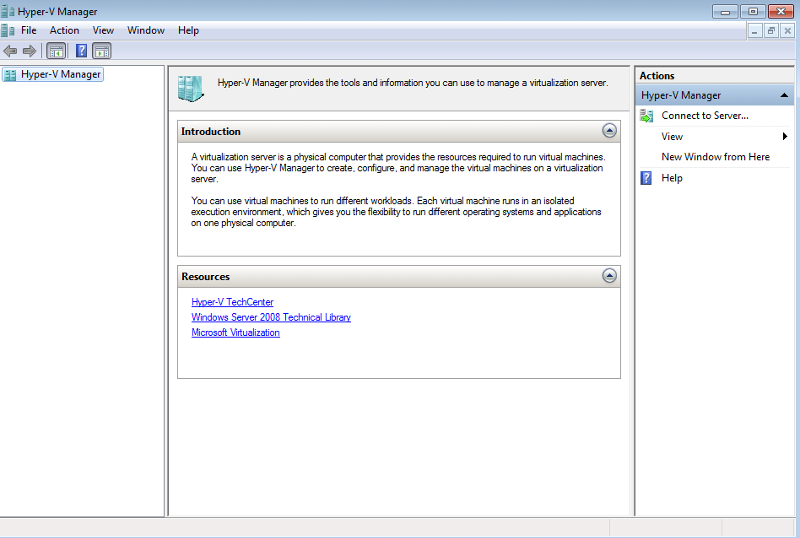Toggle the Show/Hide Action Pane toolbar icon
The height and width of the screenshot is (538, 800).
point(102,51)
